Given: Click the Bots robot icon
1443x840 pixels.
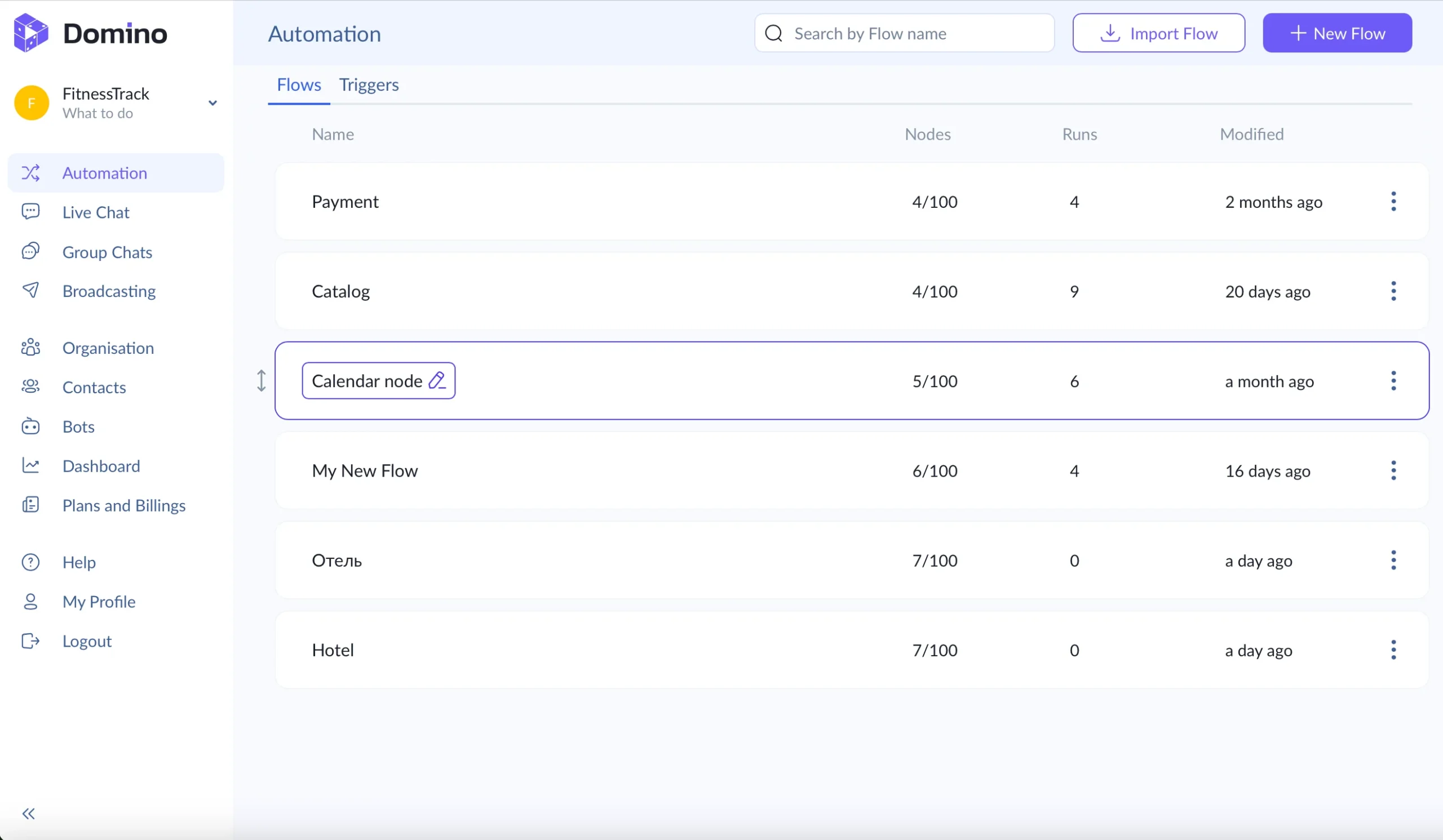Looking at the screenshot, I should 30,426.
